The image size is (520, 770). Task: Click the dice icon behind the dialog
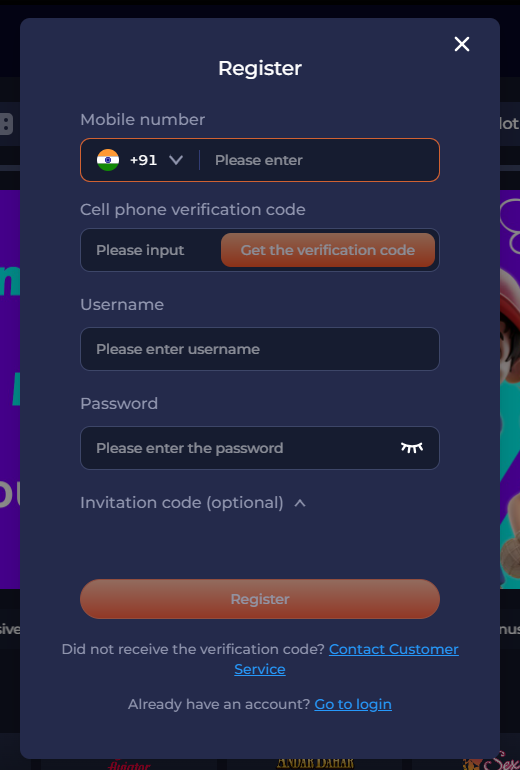[x=6, y=124]
